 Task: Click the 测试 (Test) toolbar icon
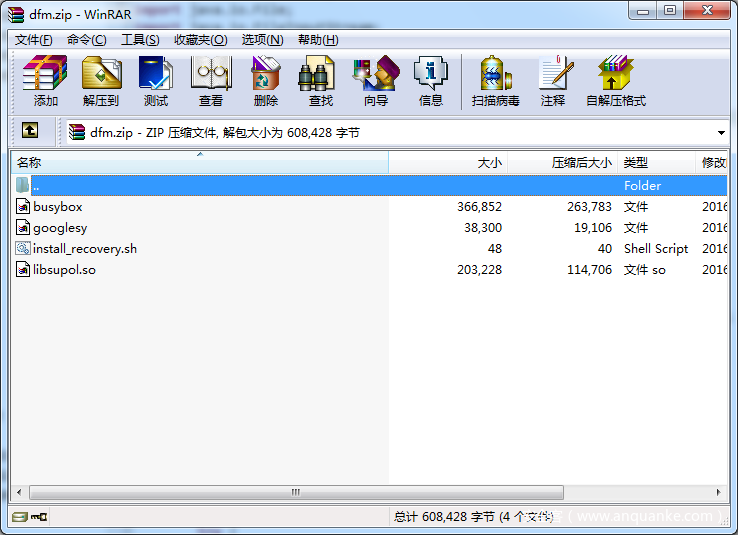coord(156,73)
